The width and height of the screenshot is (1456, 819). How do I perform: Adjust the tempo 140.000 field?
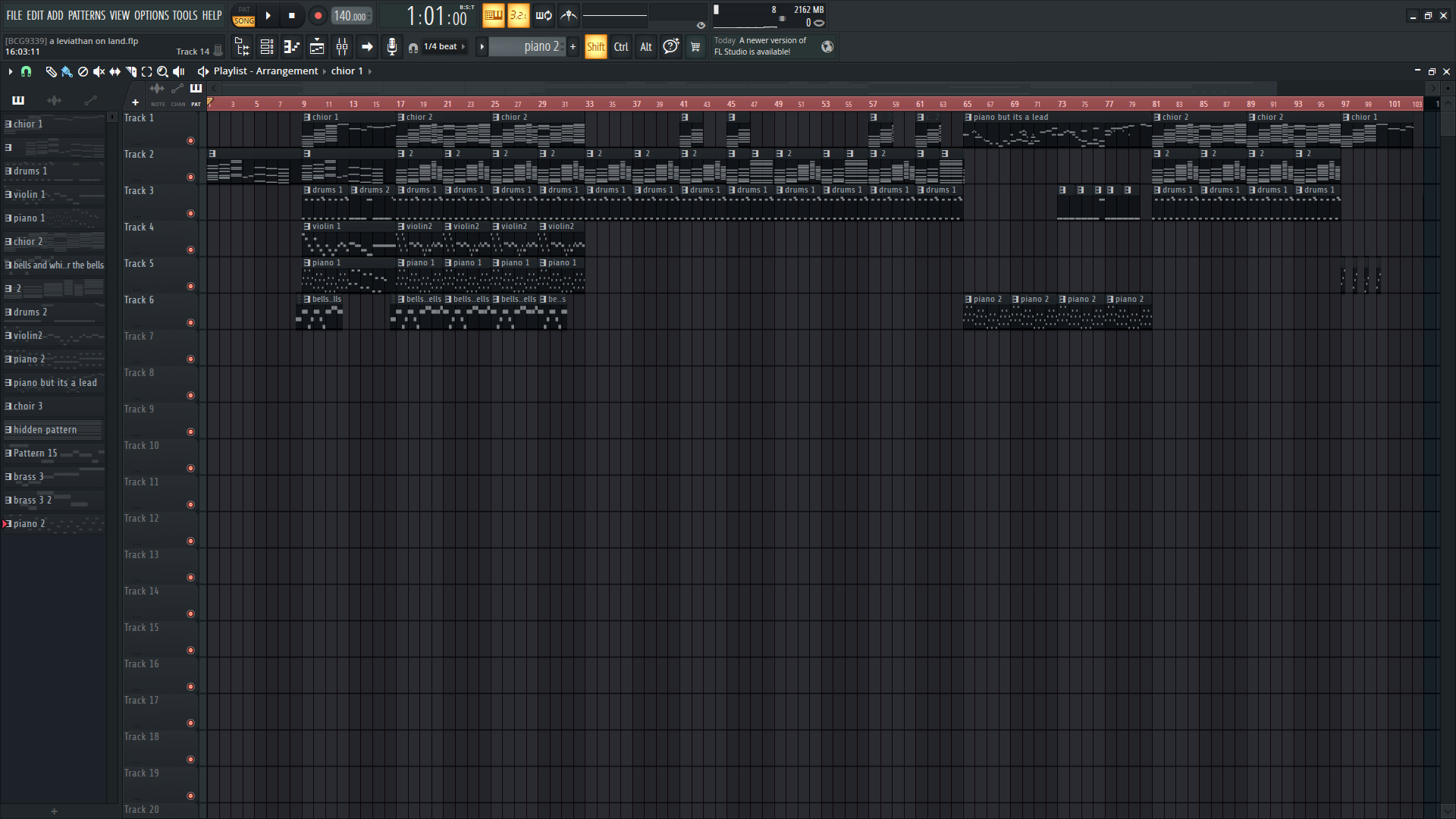click(350, 16)
